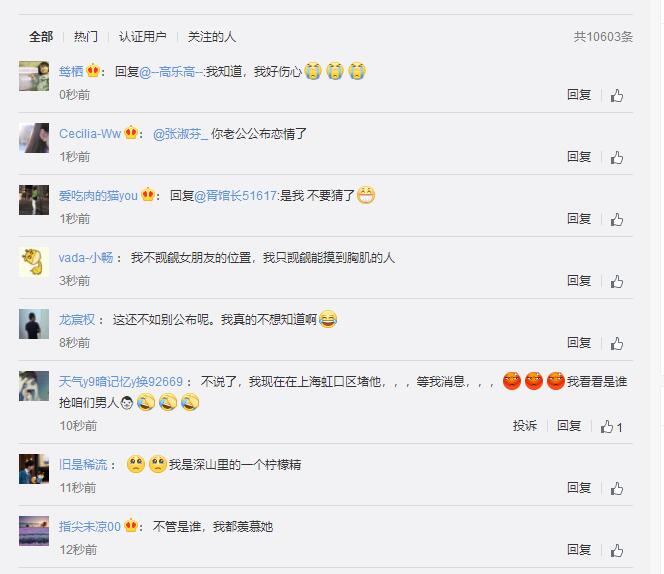Open username link Cecilia-Ww
This screenshot has width=664, height=574.
click(90, 134)
